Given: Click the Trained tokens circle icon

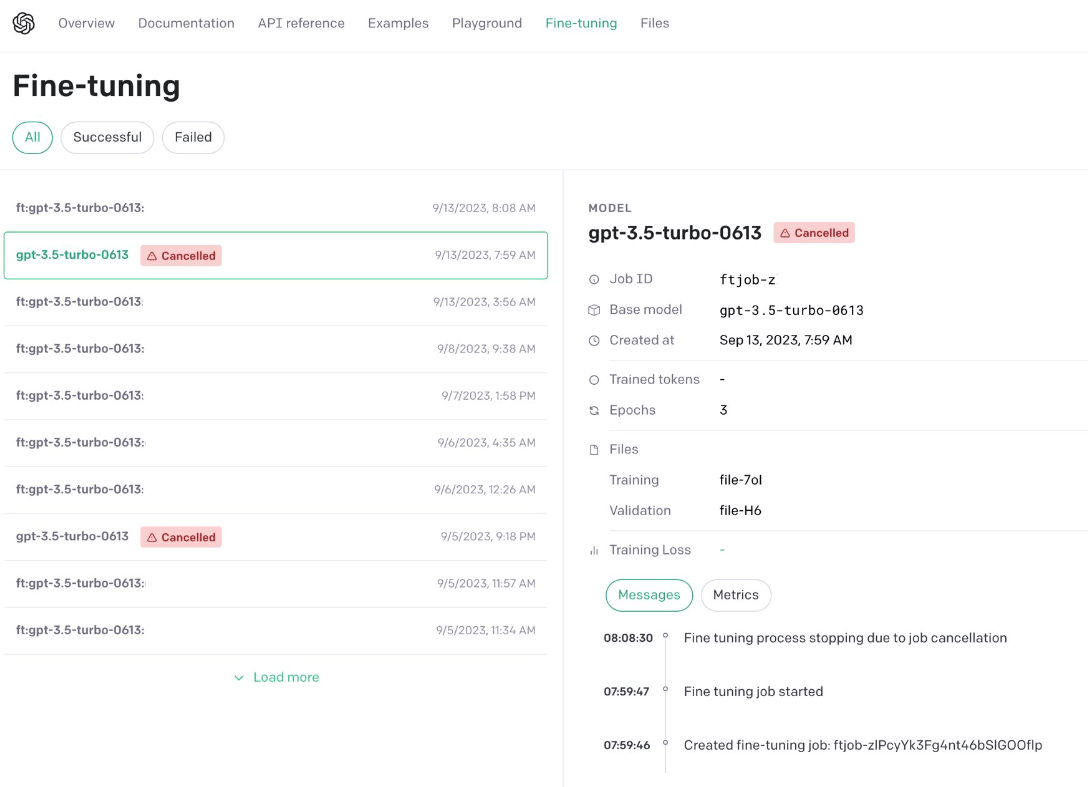Looking at the screenshot, I should [x=594, y=380].
